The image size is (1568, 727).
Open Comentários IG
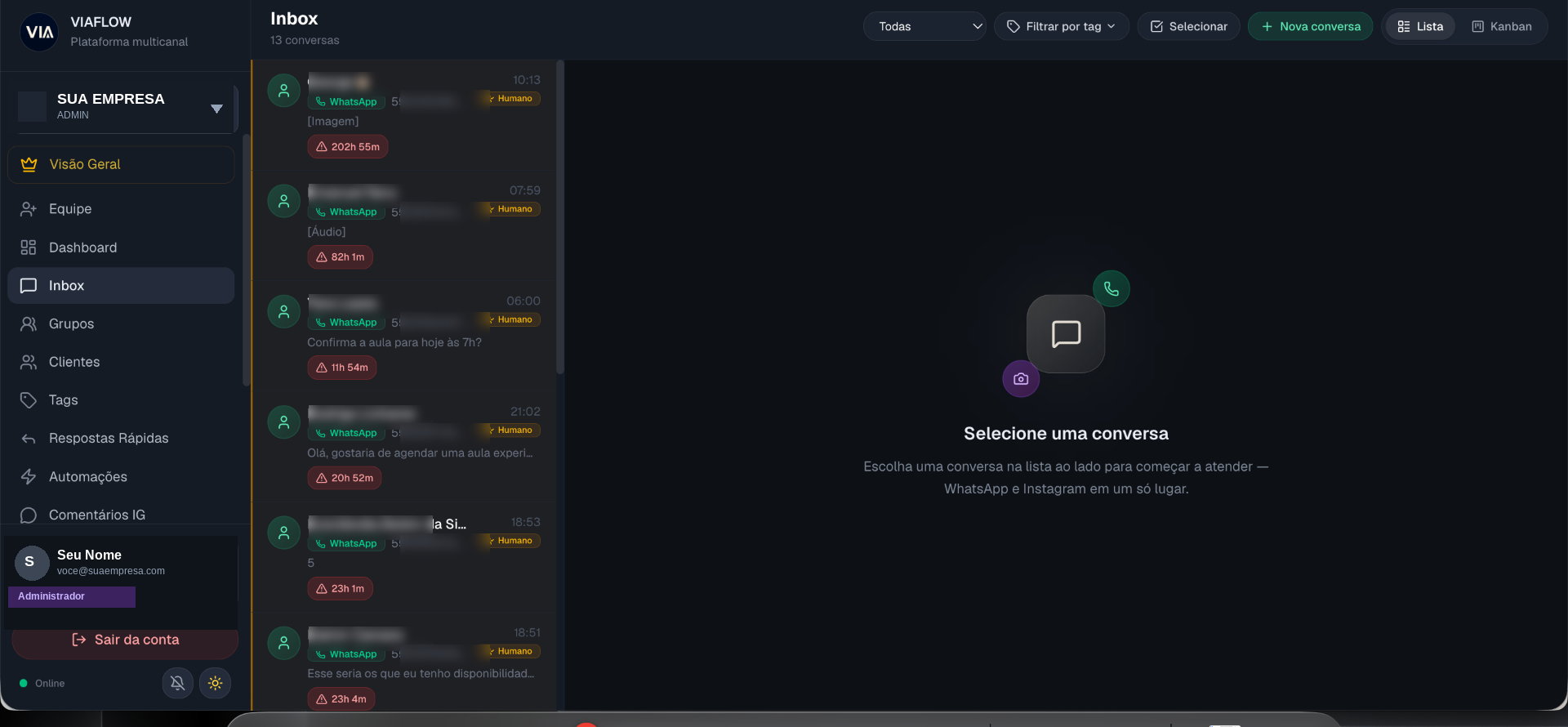[x=121, y=515]
